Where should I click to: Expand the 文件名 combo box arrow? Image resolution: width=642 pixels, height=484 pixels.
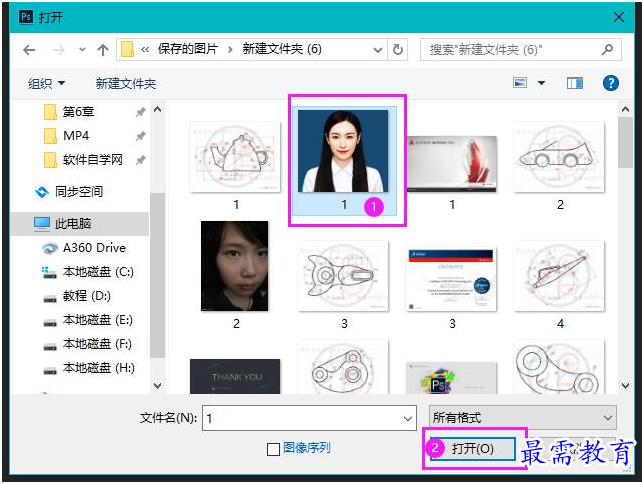click(407, 418)
